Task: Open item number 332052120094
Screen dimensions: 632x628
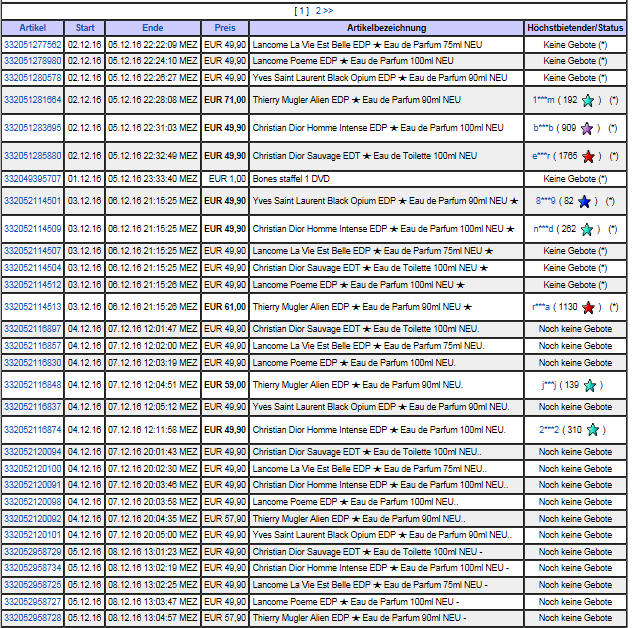Action: (x=33, y=452)
